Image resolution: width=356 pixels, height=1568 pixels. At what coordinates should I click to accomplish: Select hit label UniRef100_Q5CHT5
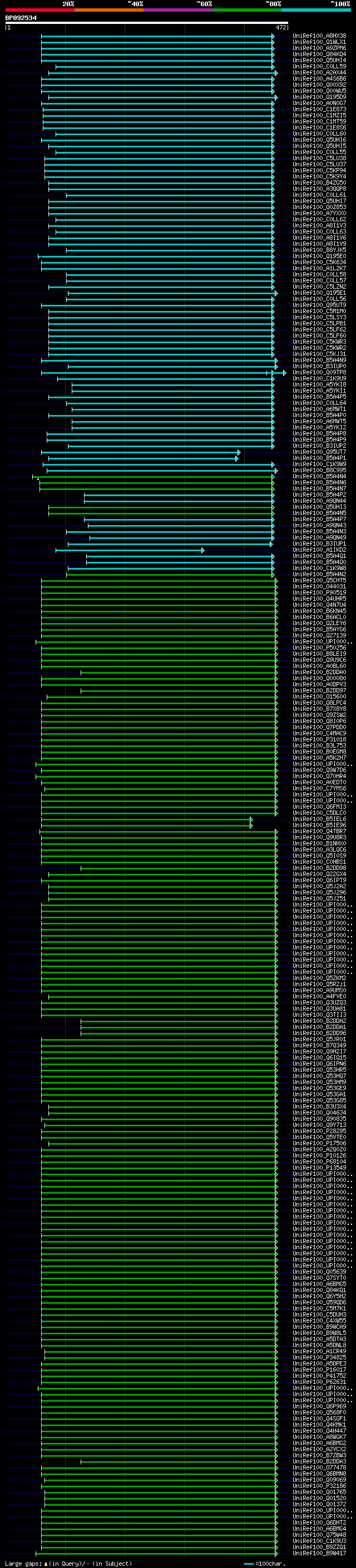point(319,581)
